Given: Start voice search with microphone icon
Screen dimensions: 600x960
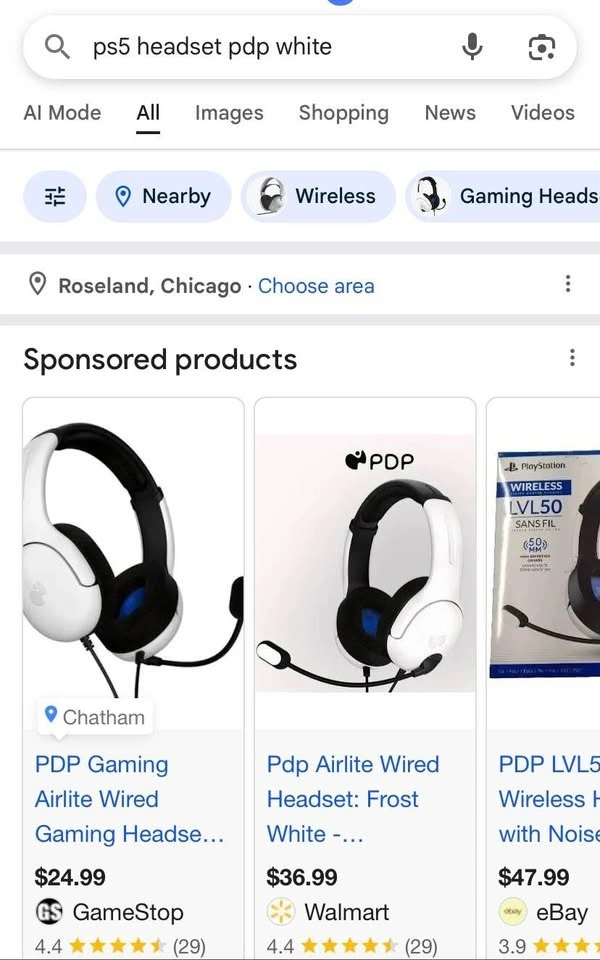Looking at the screenshot, I should 472,47.
